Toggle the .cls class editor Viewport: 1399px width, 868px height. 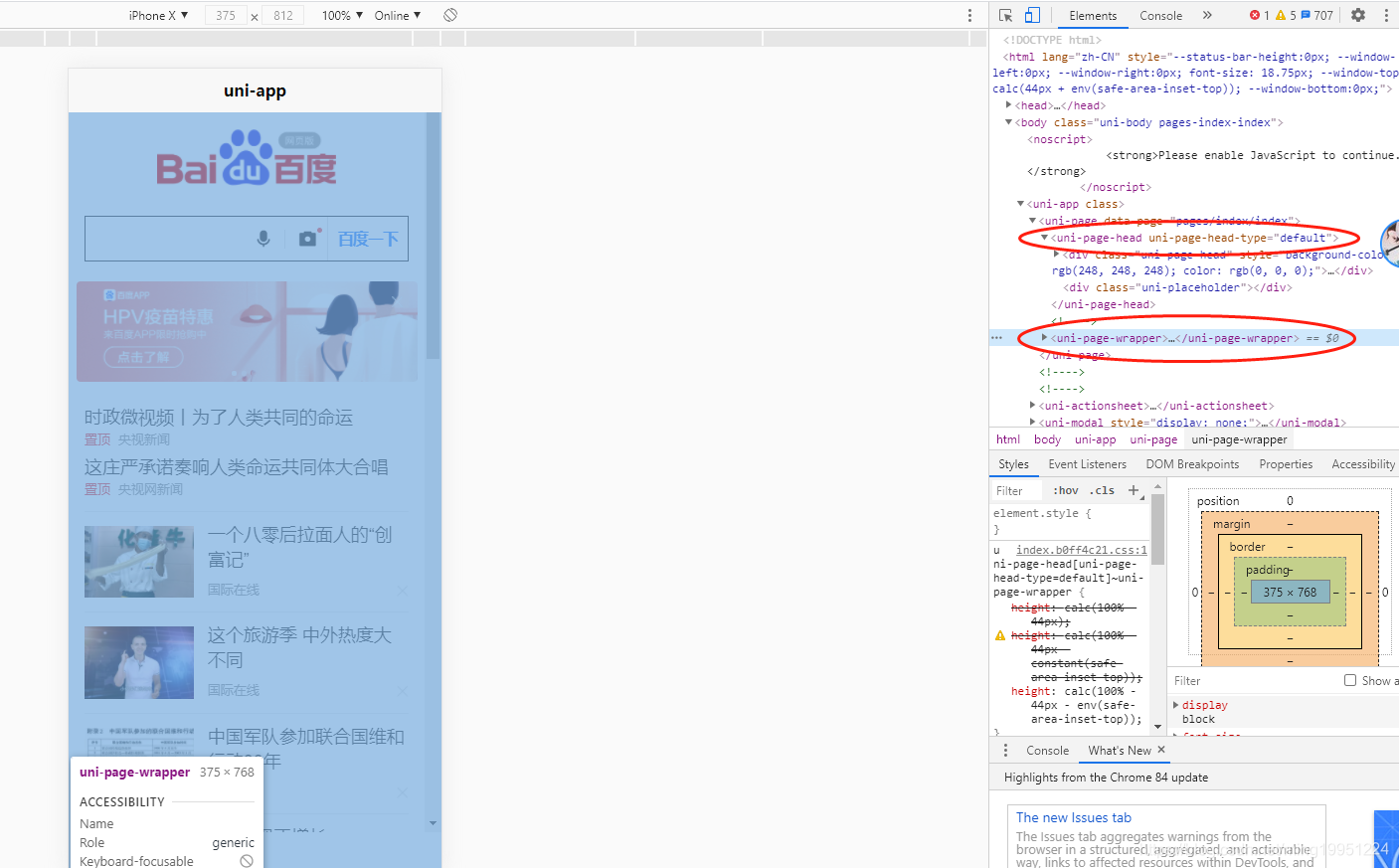coord(1102,490)
